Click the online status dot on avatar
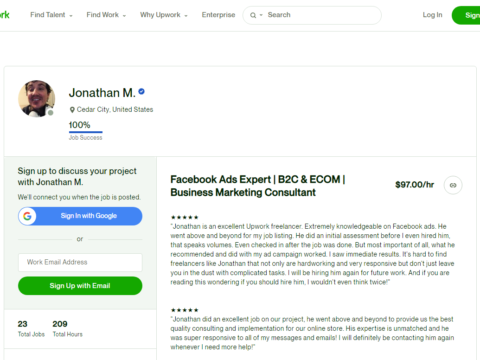The height and width of the screenshot is (360, 480). pos(50,113)
